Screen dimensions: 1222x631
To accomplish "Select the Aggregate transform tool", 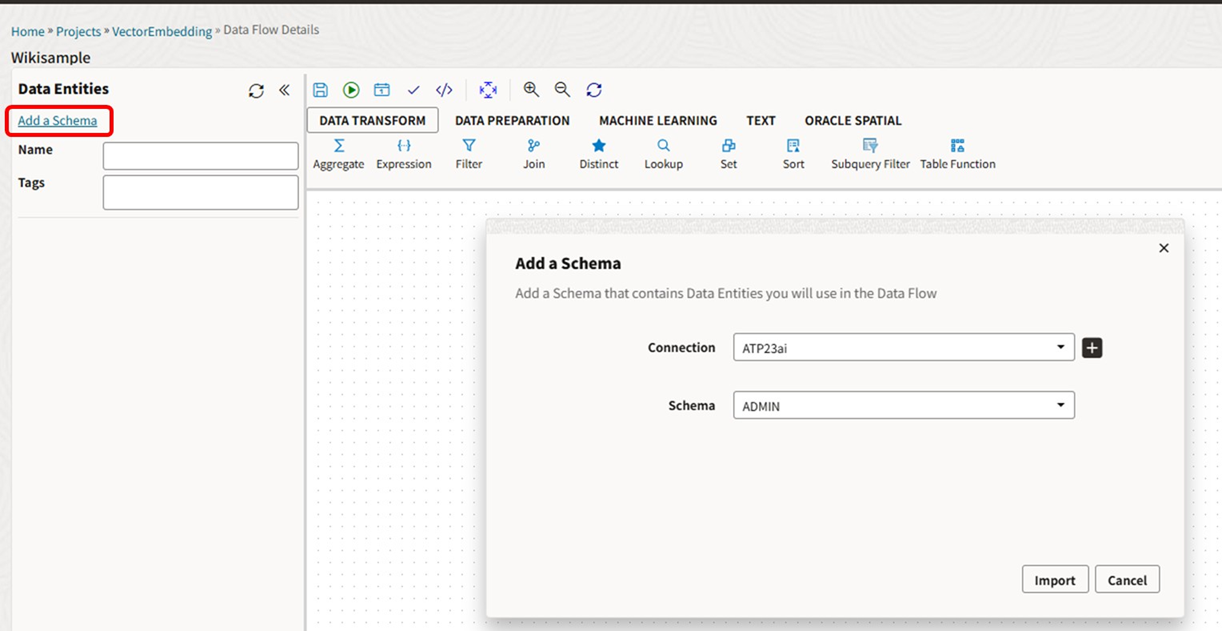I will [x=339, y=154].
